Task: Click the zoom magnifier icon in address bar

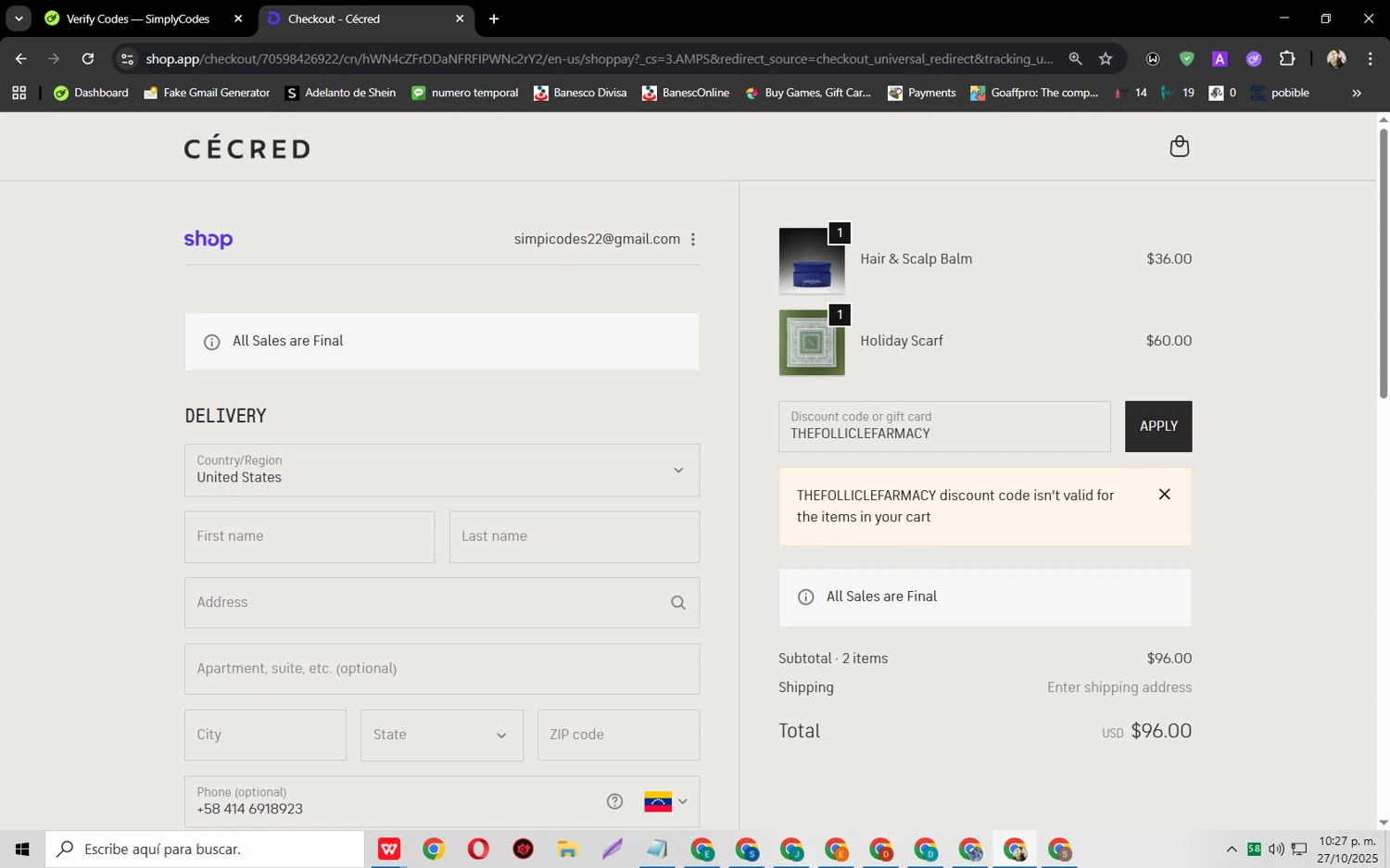Action: coord(1075,58)
